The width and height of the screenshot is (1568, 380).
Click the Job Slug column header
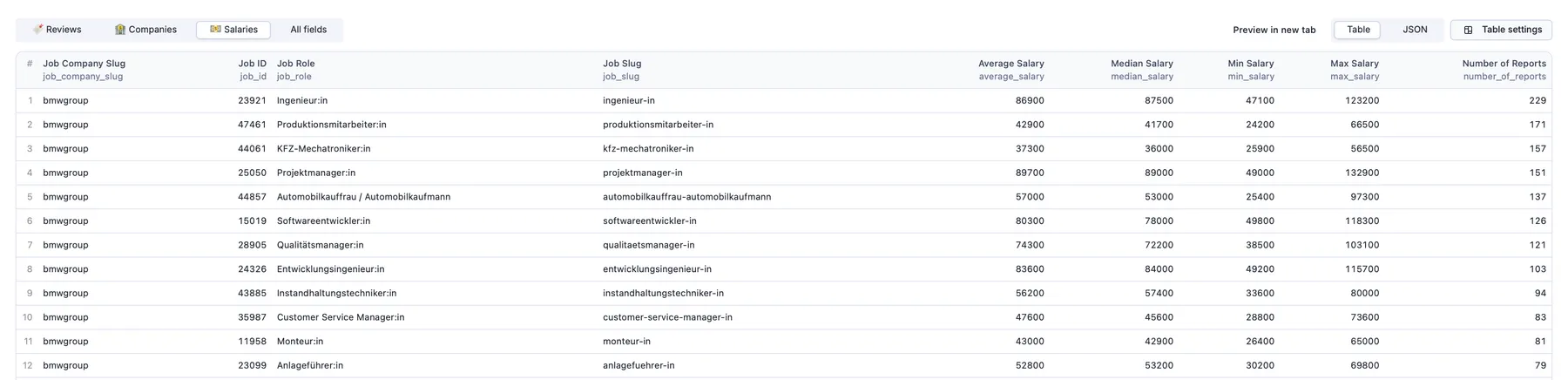tap(622, 70)
